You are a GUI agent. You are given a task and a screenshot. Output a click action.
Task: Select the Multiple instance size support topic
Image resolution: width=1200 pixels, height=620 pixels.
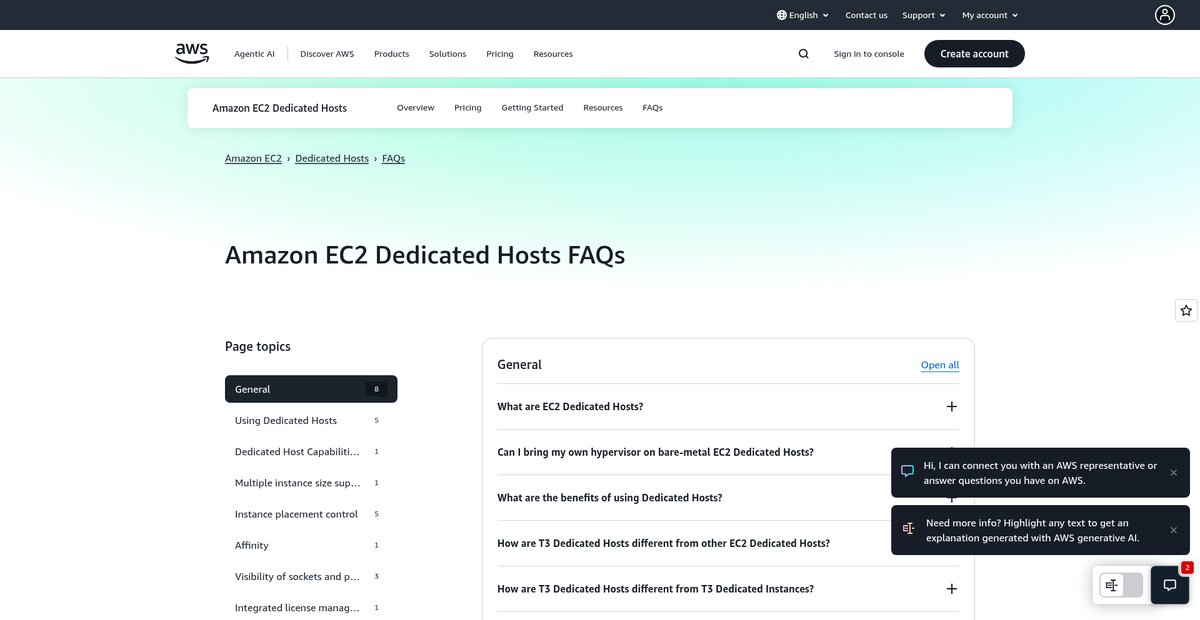click(311, 483)
